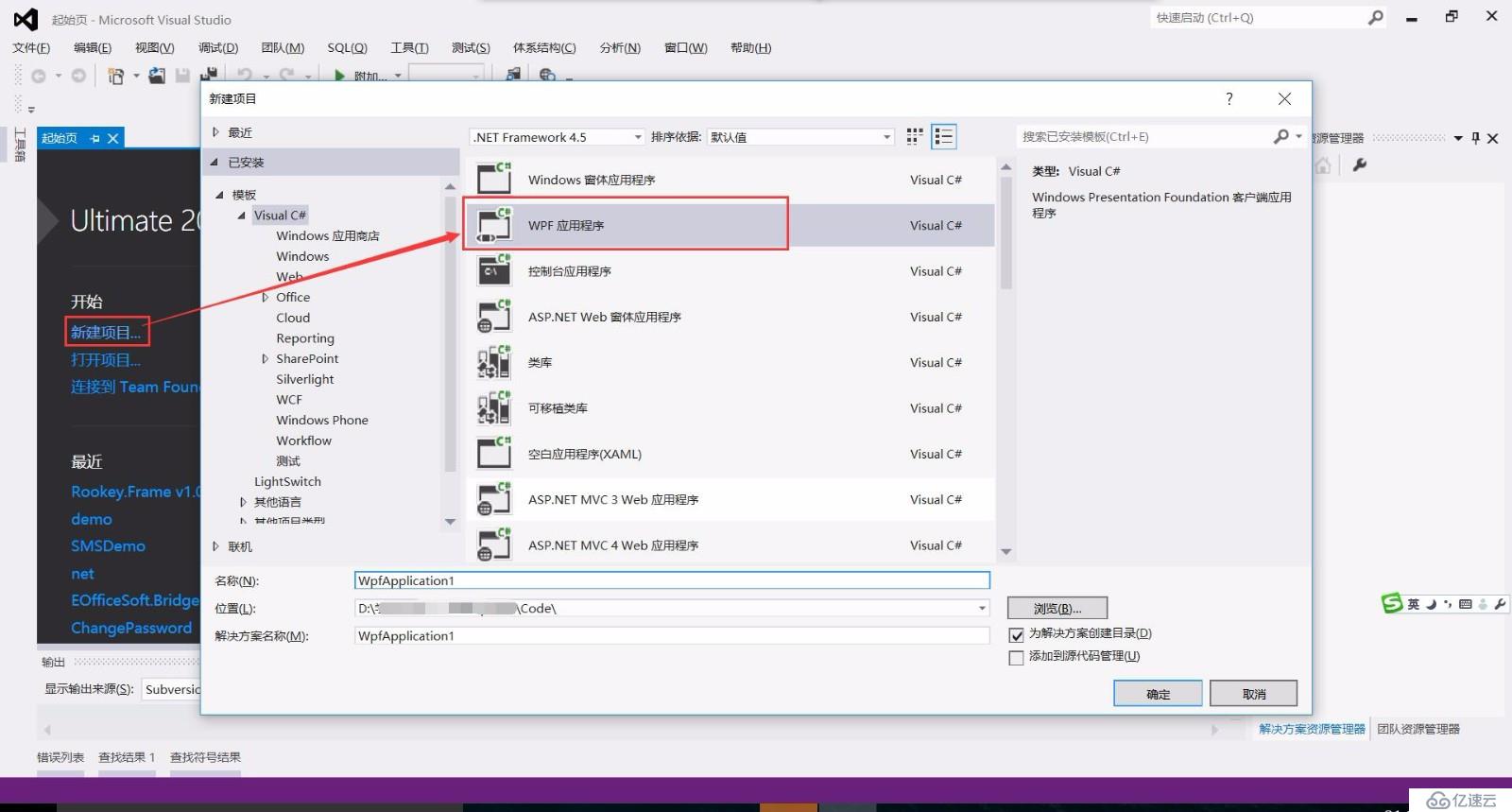The image size is (1512, 812).
Task: Select the Windows 窗体应用程序 template icon
Action: click(493, 179)
